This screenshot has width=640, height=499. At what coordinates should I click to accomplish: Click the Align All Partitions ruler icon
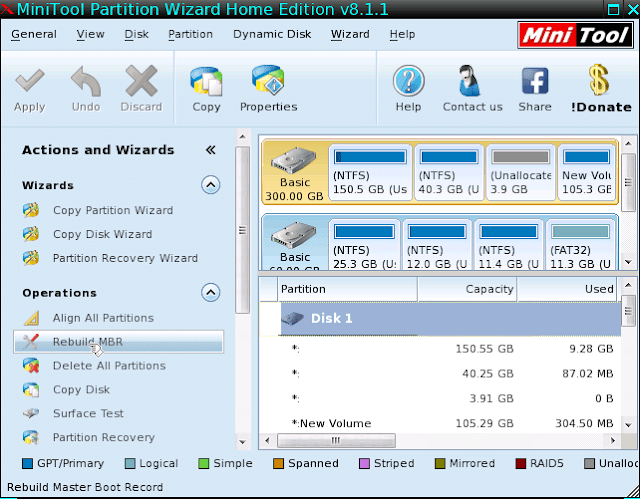pyautogui.click(x=31, y=318)
